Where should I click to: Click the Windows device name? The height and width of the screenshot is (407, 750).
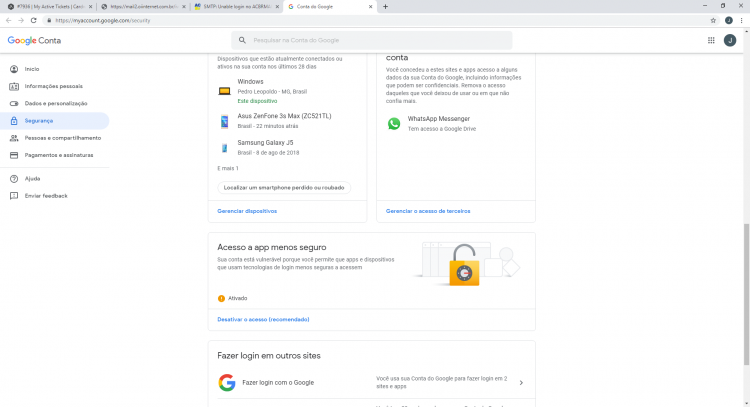click(x=250, y=82)
